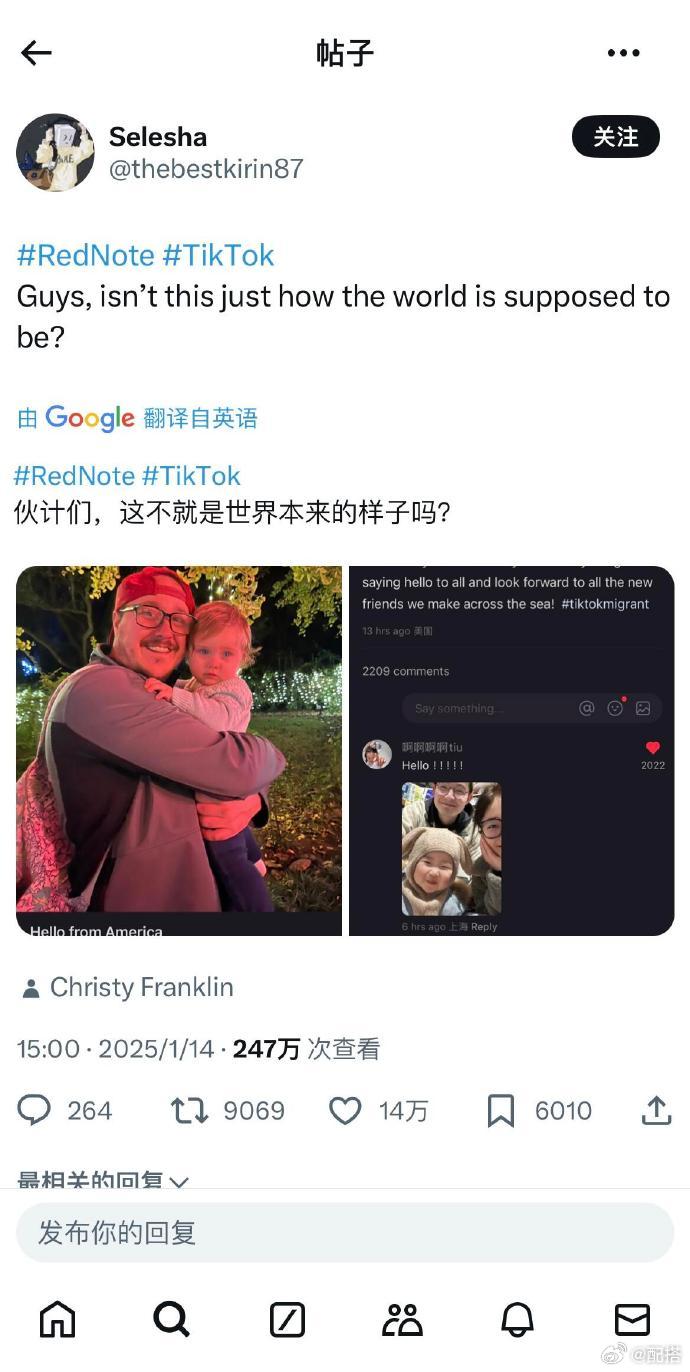Expand the 最相关的回复 sort dropdown
The image size is (690, 1372).
[x=103, y=1180]
